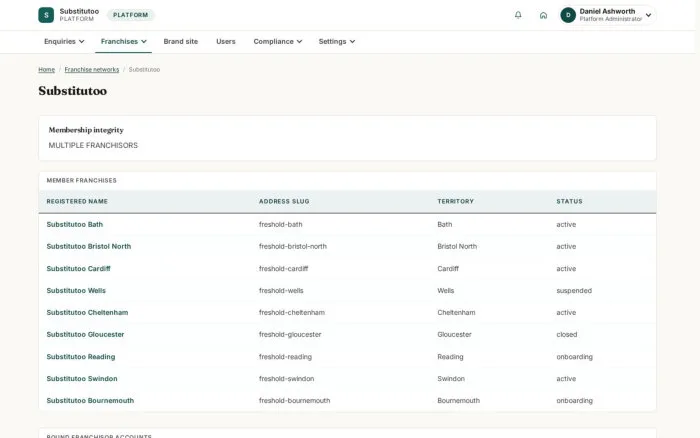The image size is (700, 438).
Task: Select the Substitutoo Bournemouth franchise link
Action: [x=90, y=400]
